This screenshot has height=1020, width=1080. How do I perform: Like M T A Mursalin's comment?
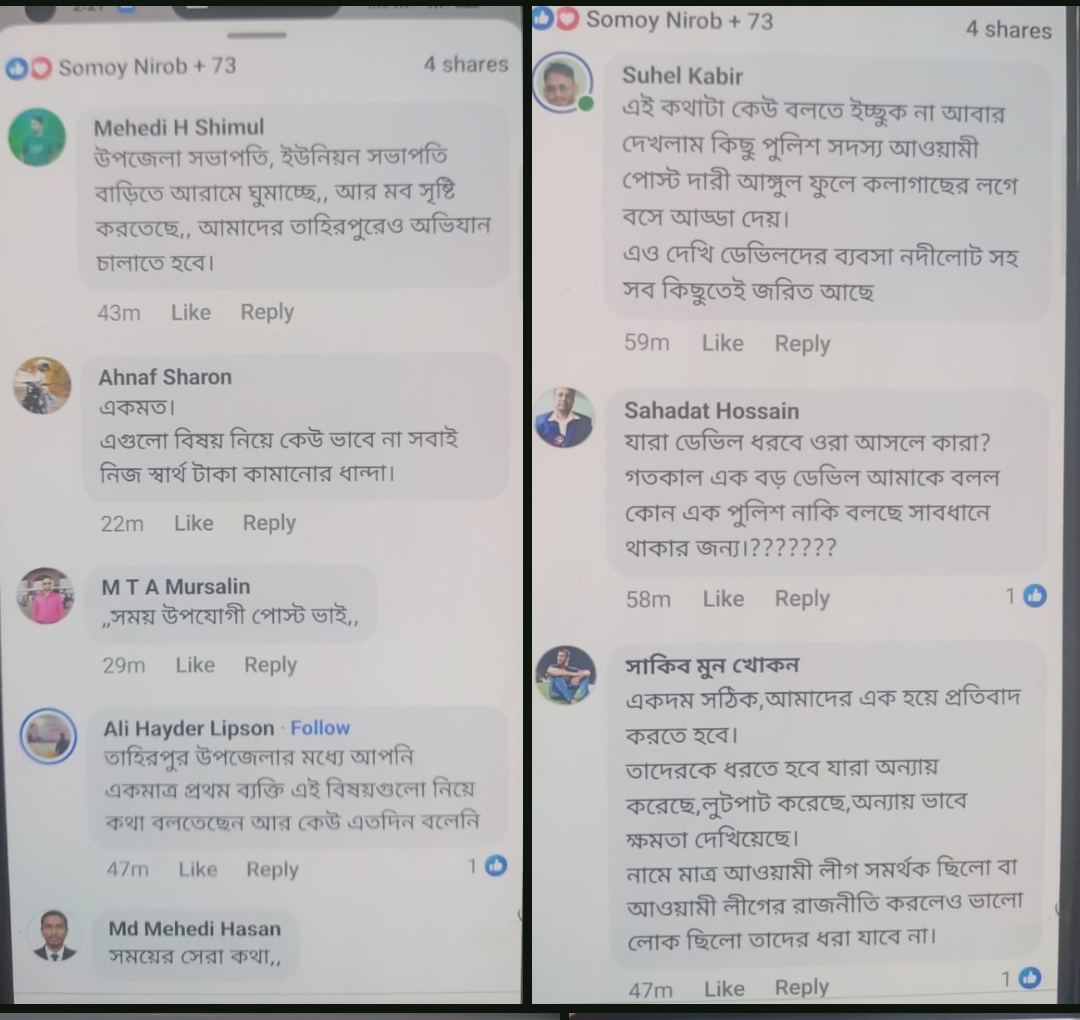click(x=195, y=665)
